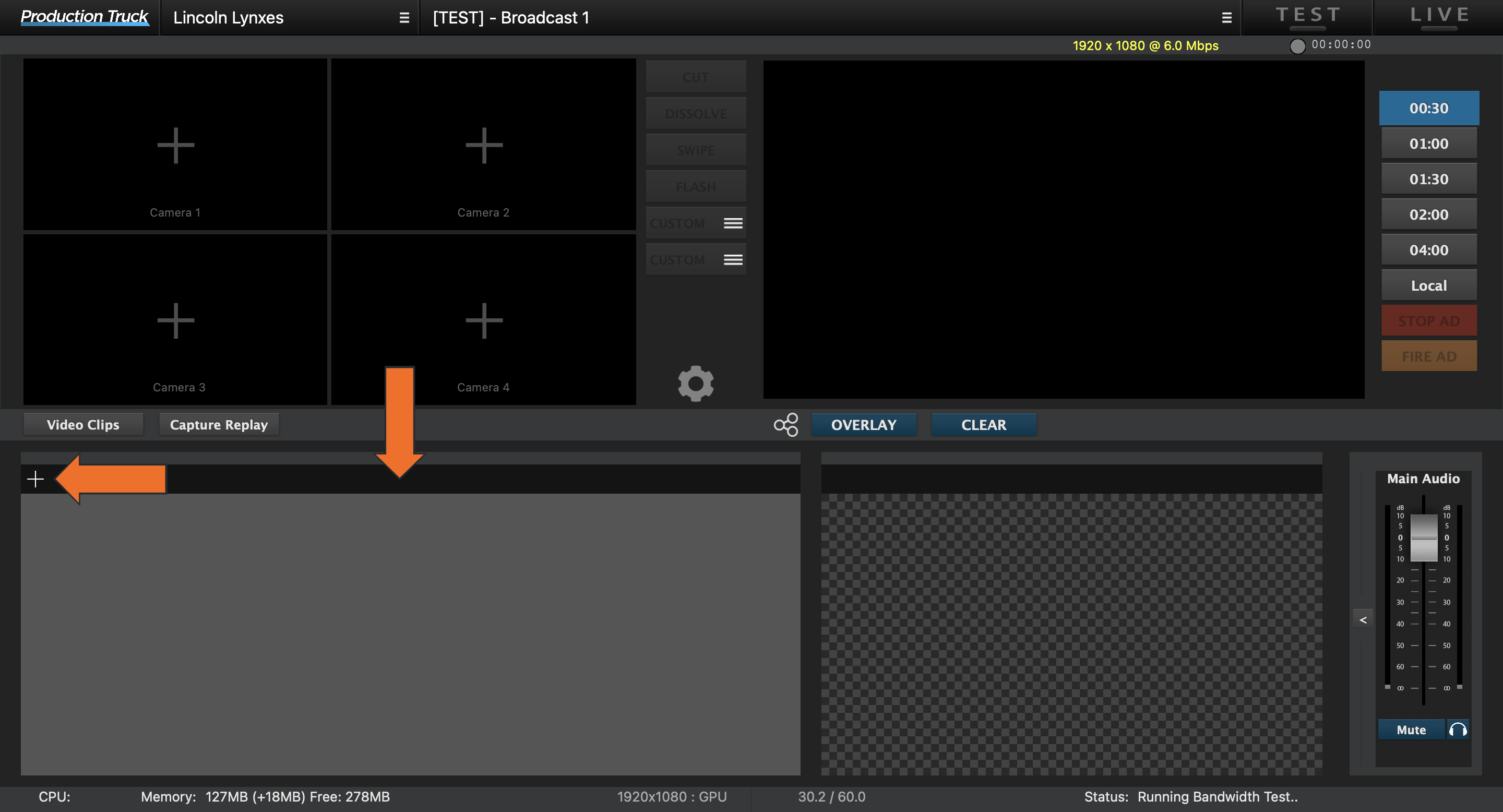The width and height of the screenshot is (1503, 812).
Task: Click the OVERLAY button
Action: [864, 425]
